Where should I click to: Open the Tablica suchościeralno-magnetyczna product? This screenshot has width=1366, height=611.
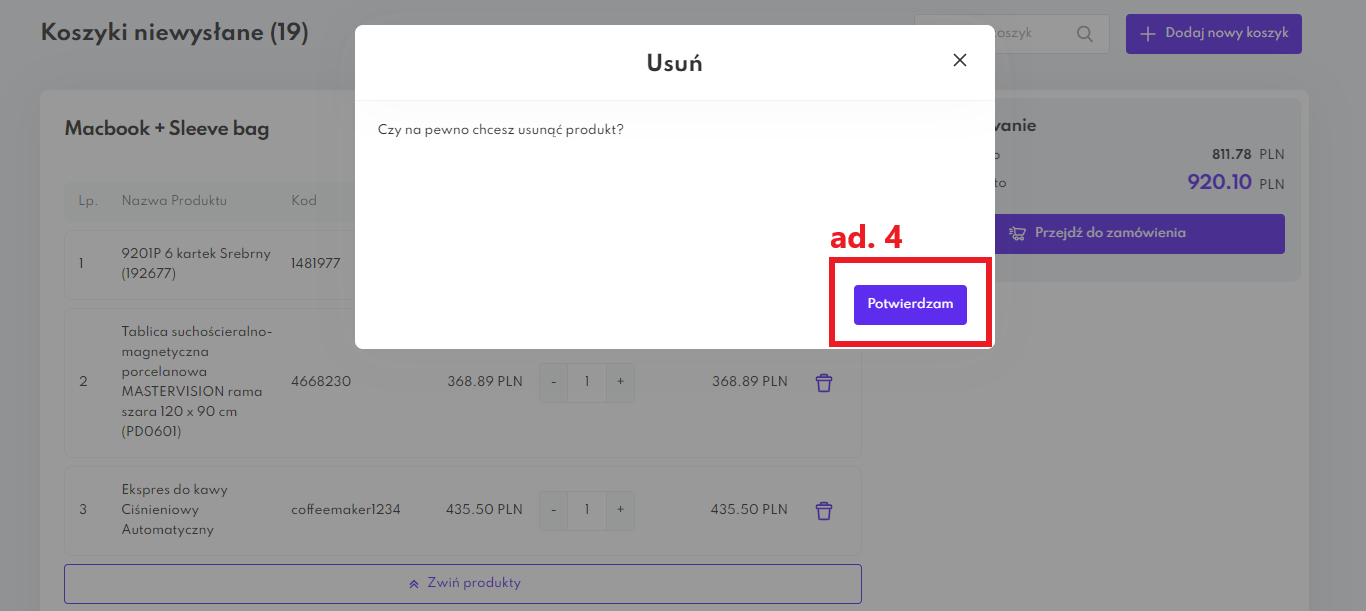pos(195,381)
